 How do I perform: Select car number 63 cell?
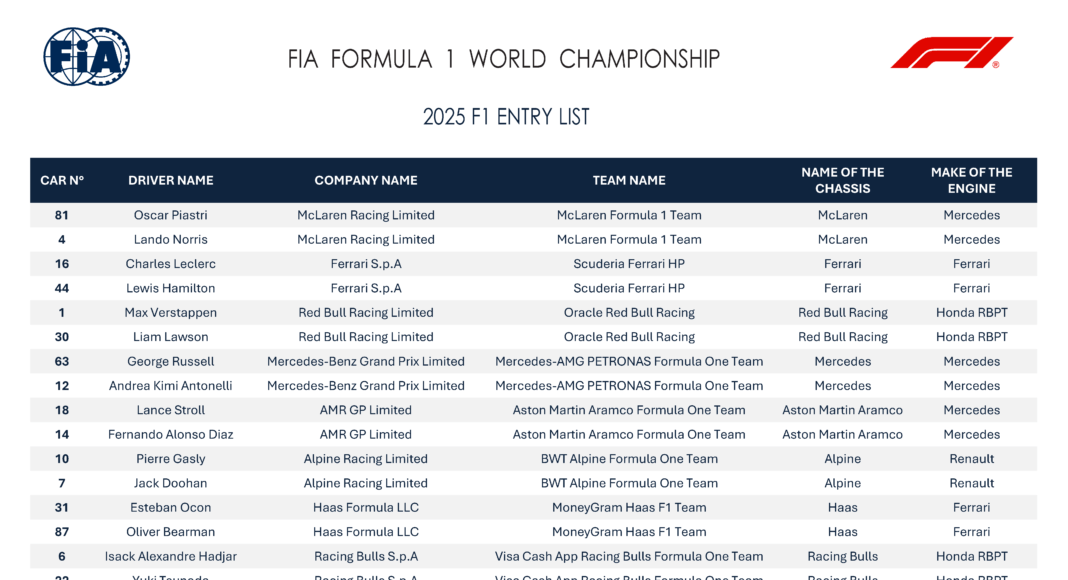(62, 362)
